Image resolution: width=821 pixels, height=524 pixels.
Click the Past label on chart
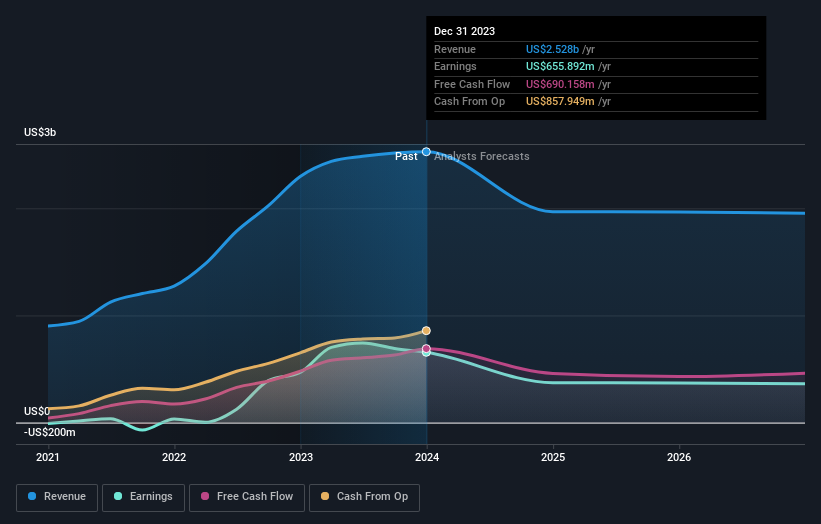[x=406, y=157]
